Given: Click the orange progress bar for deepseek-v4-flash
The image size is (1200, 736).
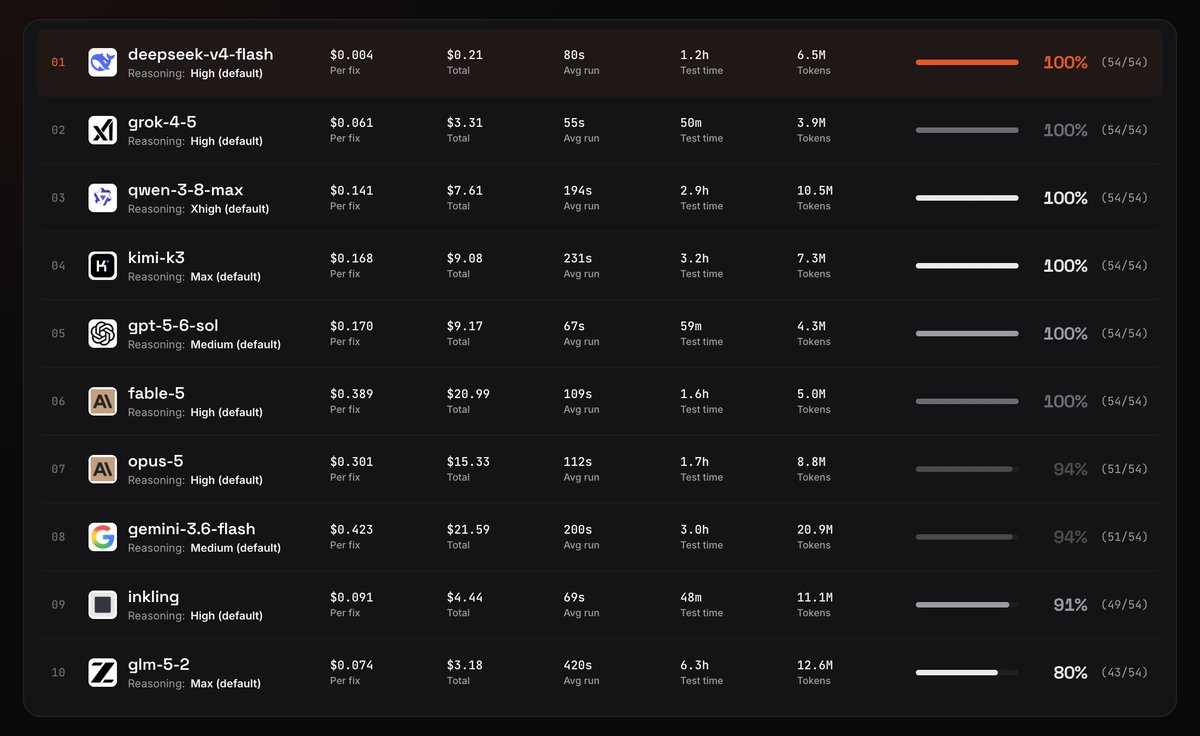Looking at the screenshot, I should point(967,62).
